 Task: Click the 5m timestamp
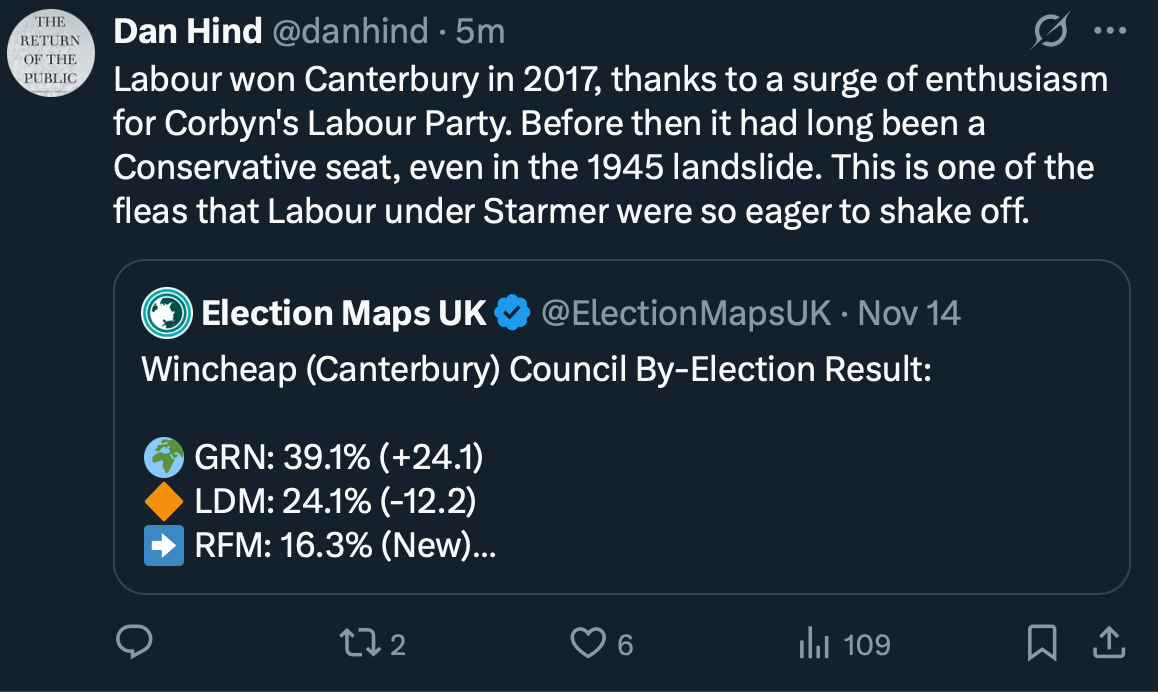[480, 32]
